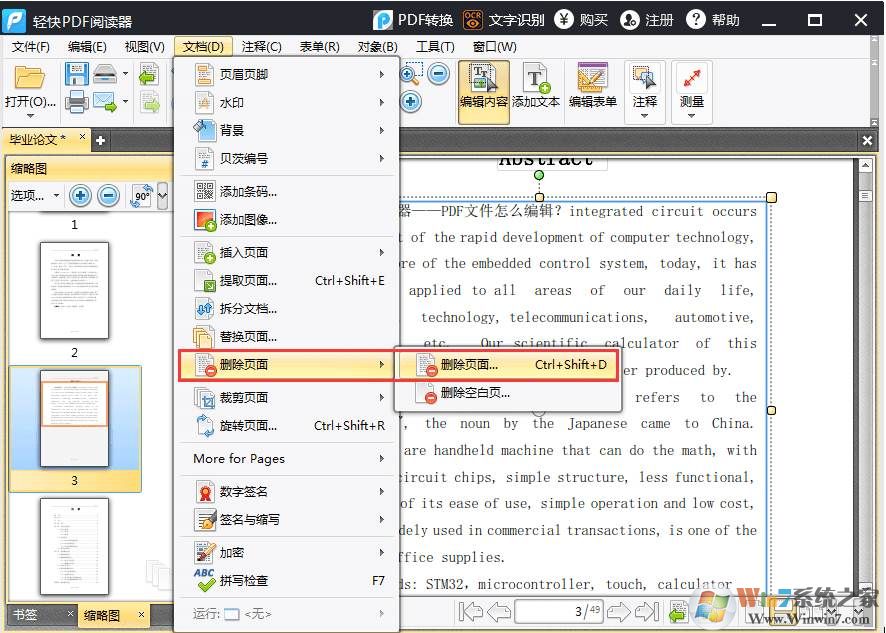Viewport: 886px width, 633px height.
Task: Zoom in thumbnails with plus icon
Action: tap(81, 195)
